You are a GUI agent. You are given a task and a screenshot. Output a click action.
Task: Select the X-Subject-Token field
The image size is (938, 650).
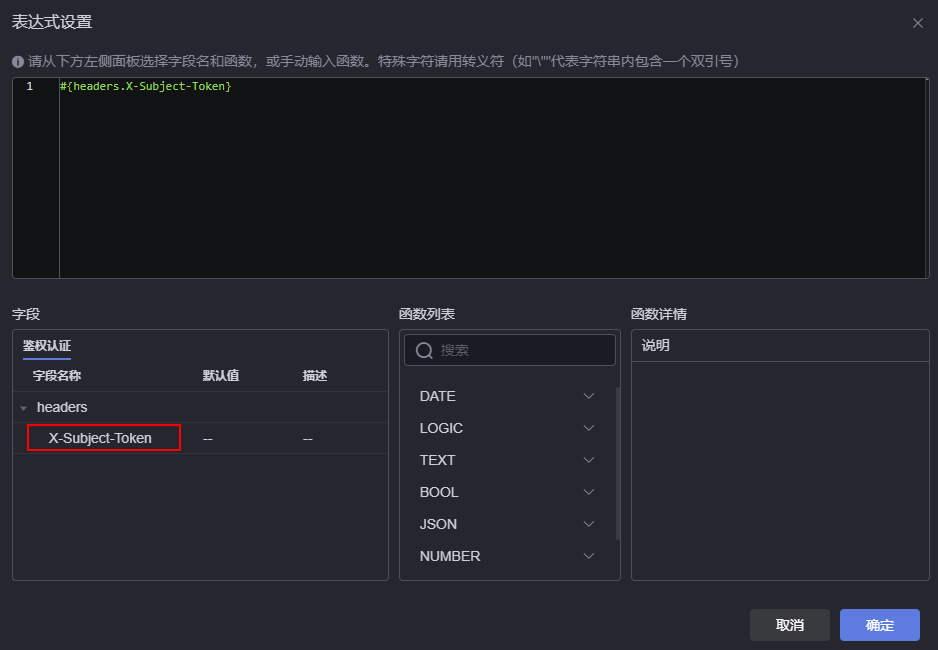[x=100, y=438]
